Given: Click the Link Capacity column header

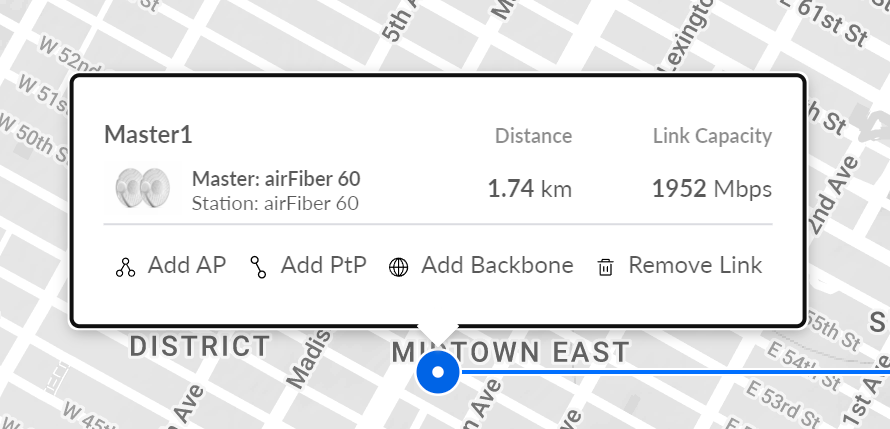Looking at the screenshot, I should point(712,136).
